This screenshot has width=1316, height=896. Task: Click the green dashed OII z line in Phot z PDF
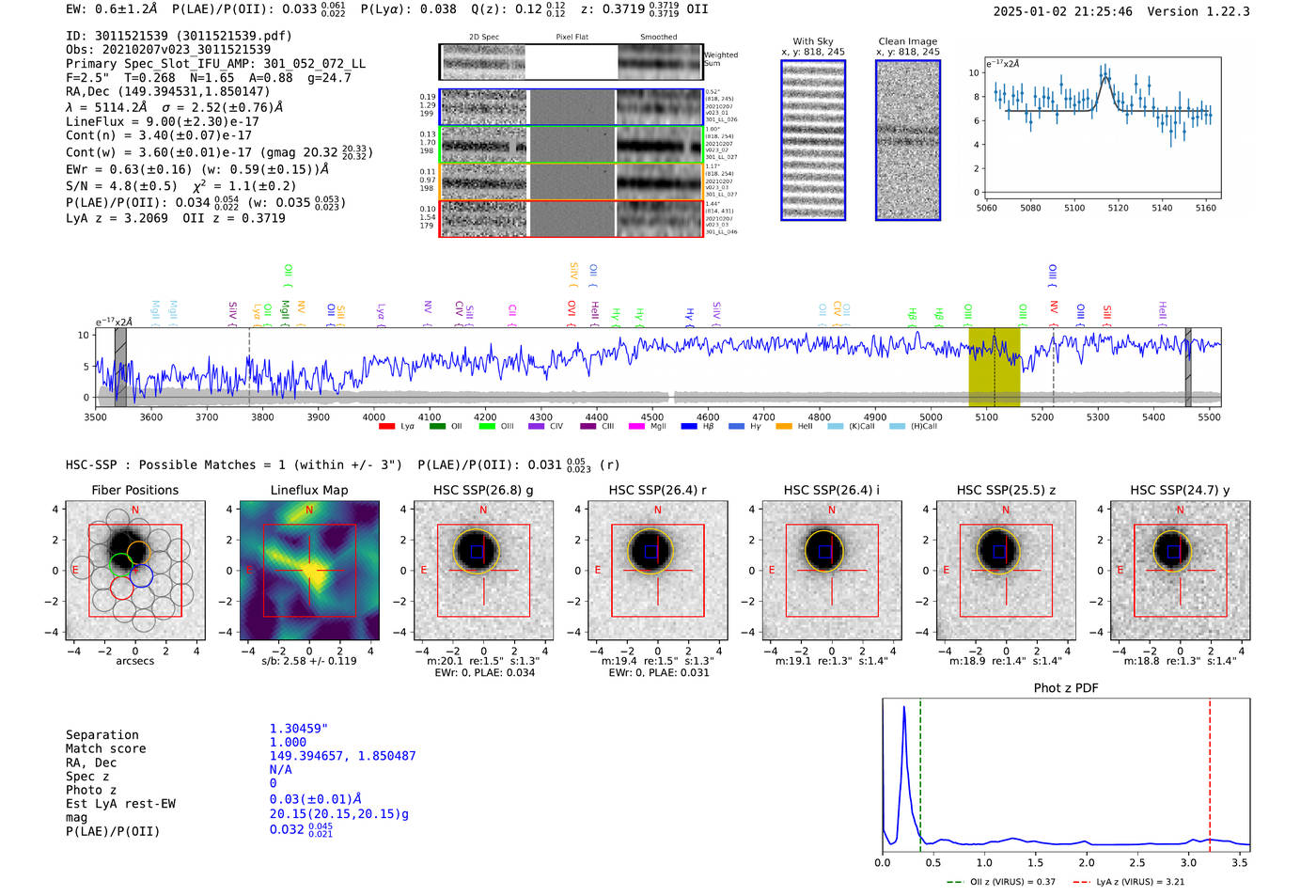click(920, 773)
